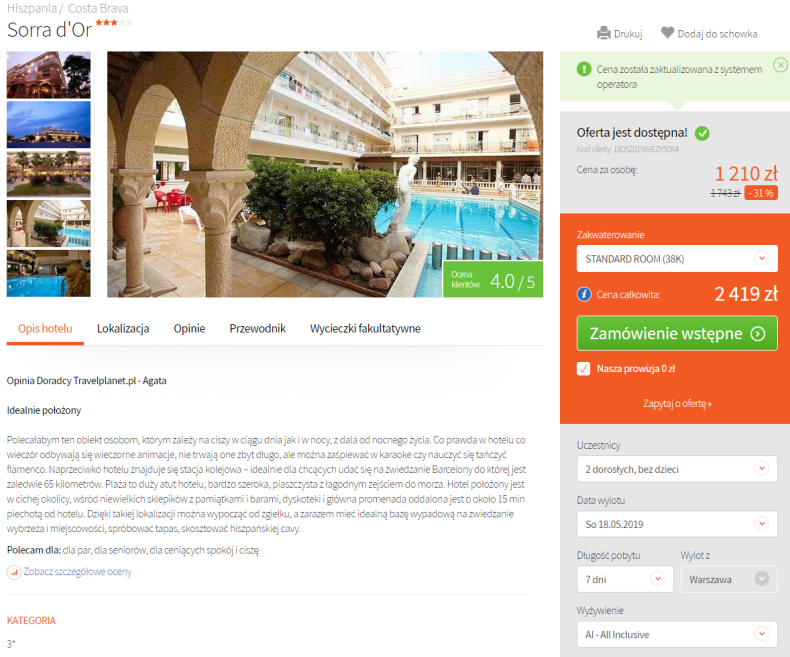Open the Uczestnicy participants dropdown
This screenshot has width=790, height=657.
[x=677, y=469]
